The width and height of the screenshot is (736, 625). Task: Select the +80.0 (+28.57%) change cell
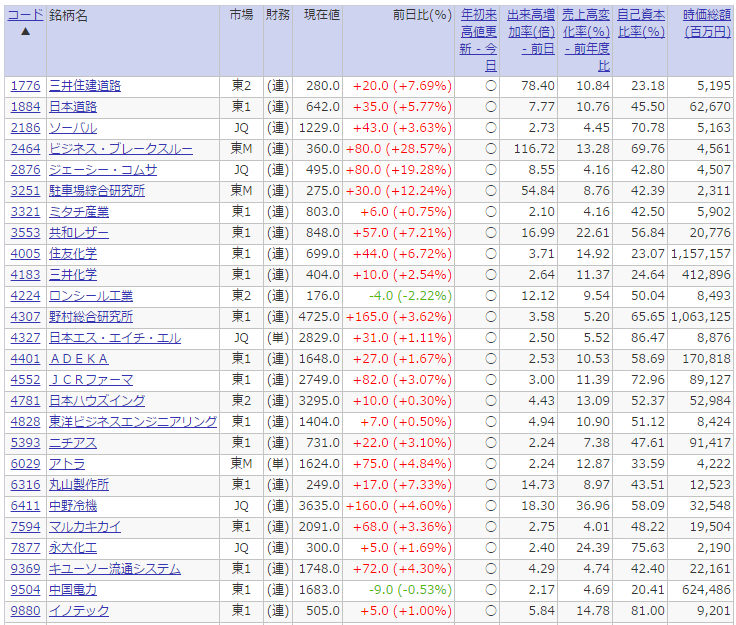(x=399, y=149)
